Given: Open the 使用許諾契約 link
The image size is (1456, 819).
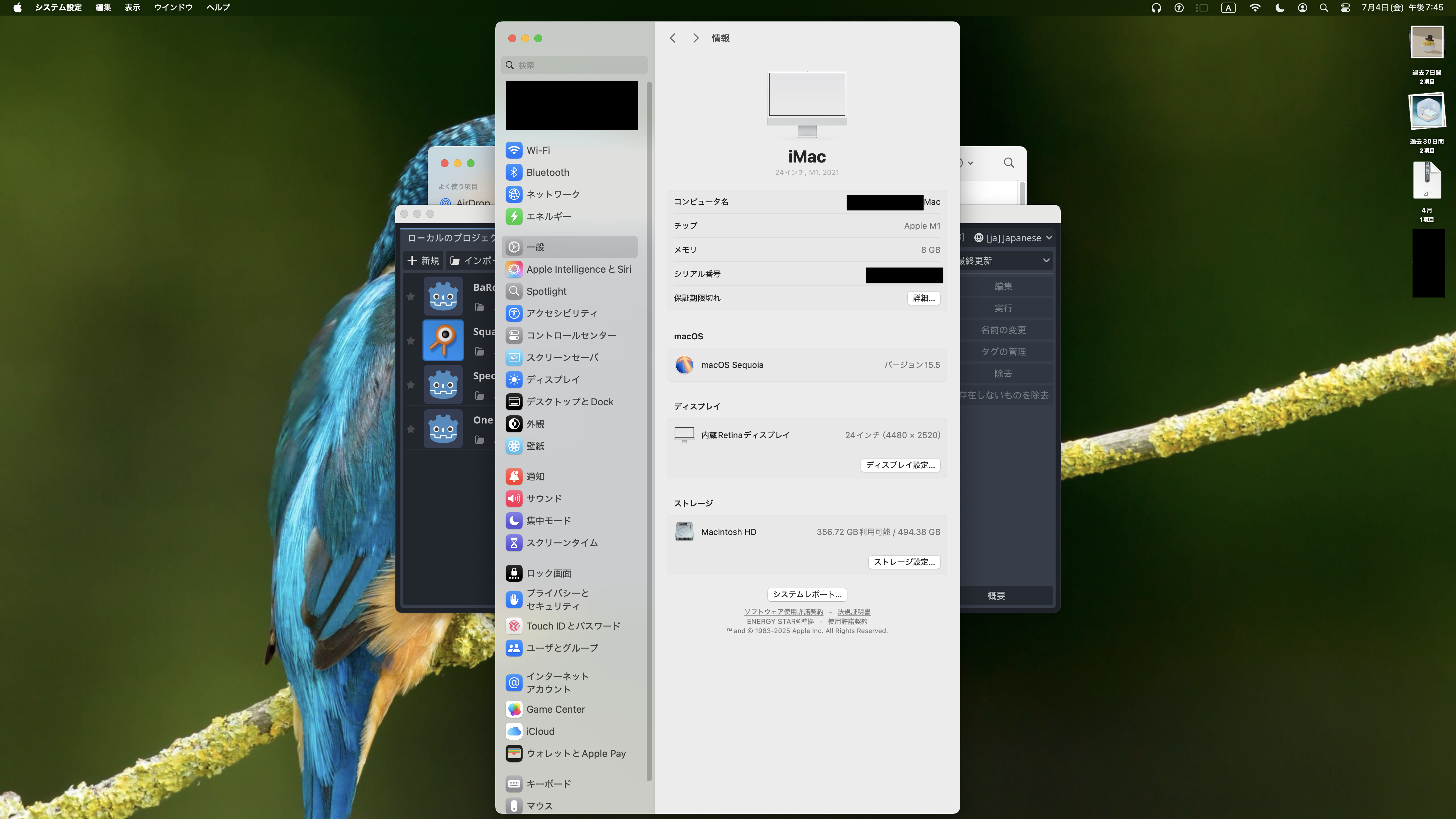Looking at the screenshot, I should [848, 622].
